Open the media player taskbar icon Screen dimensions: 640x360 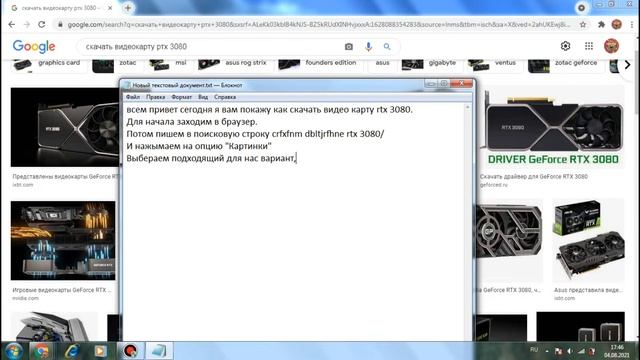tap(100, 351)
